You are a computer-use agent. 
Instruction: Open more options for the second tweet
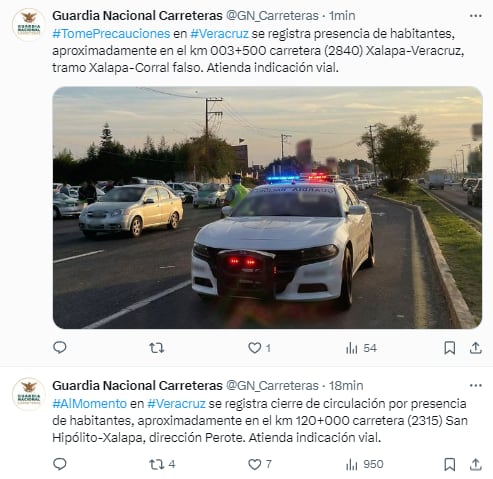(476, 385)
